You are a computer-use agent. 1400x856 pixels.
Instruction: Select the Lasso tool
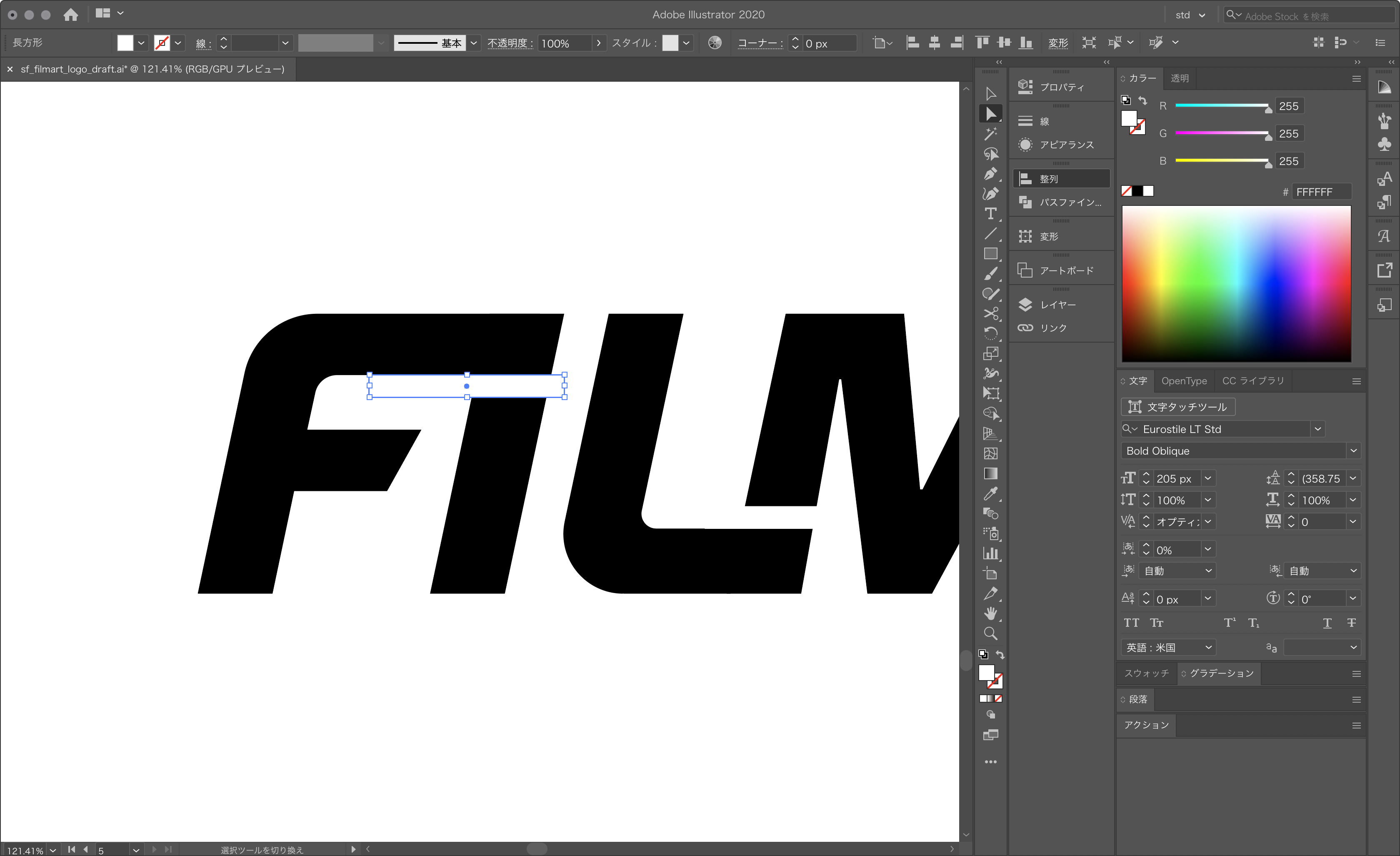pos(990,154)
